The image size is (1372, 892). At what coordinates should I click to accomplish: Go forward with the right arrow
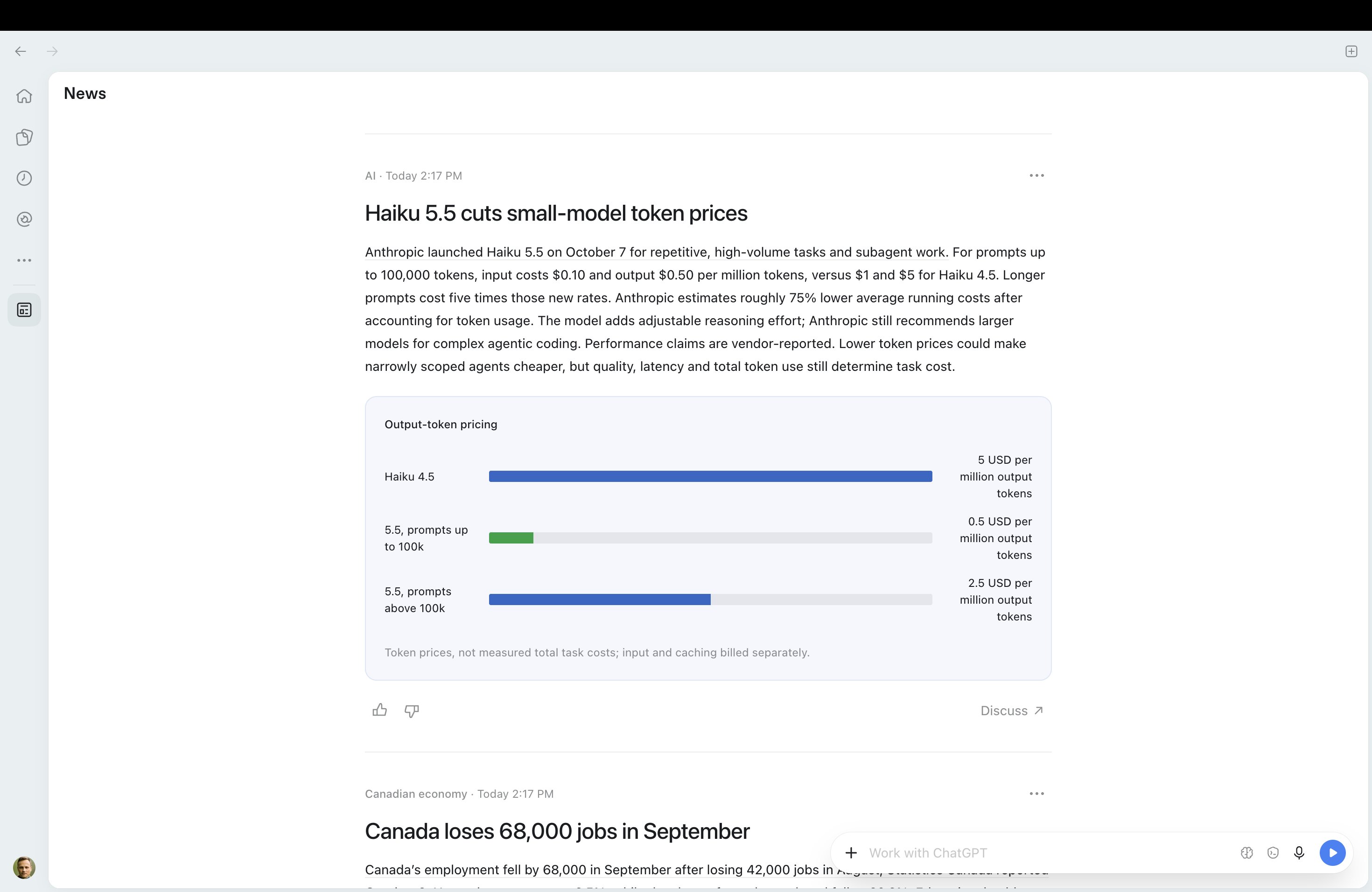(52, 51)
